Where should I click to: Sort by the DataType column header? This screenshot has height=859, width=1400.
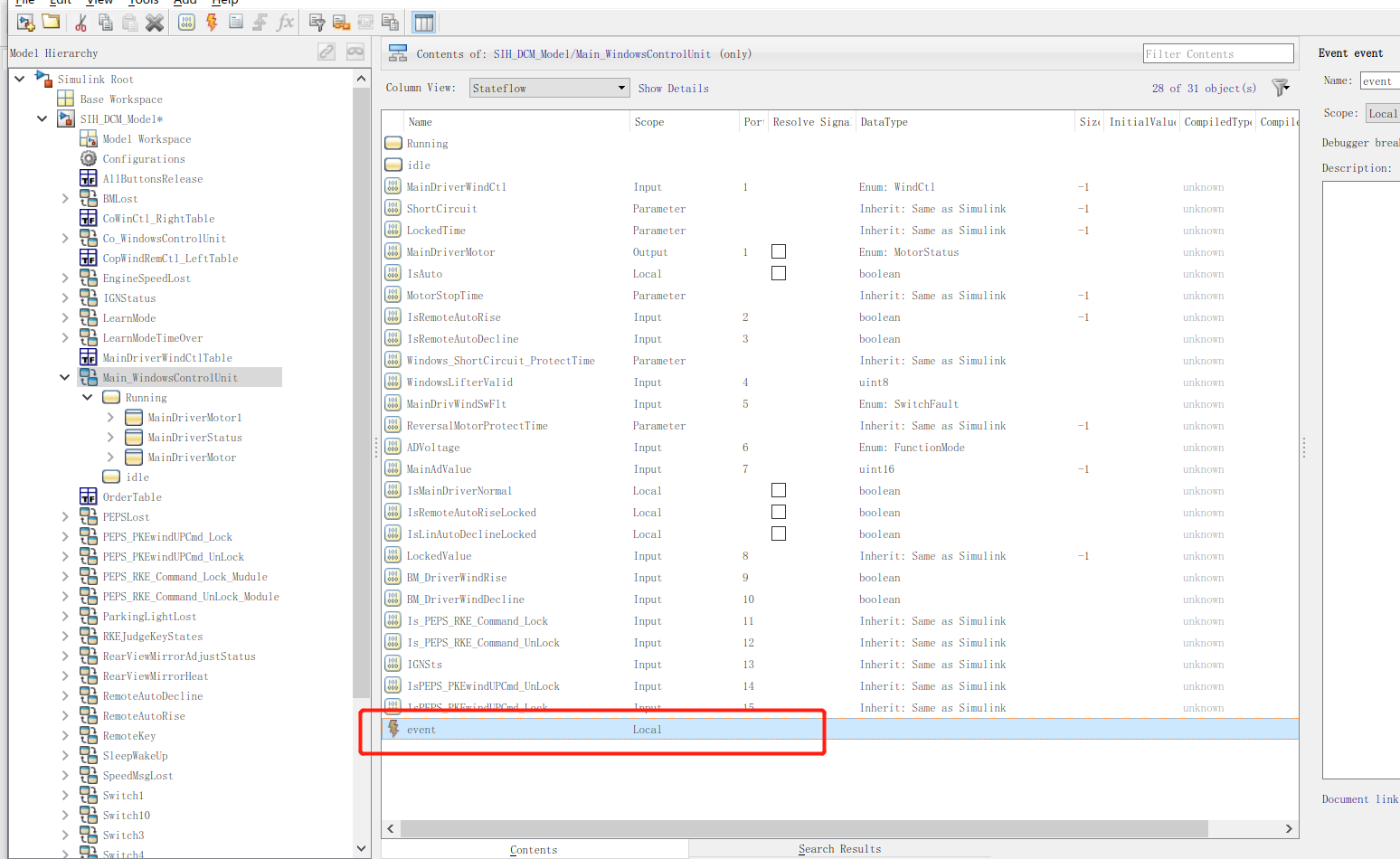(965, 121)
